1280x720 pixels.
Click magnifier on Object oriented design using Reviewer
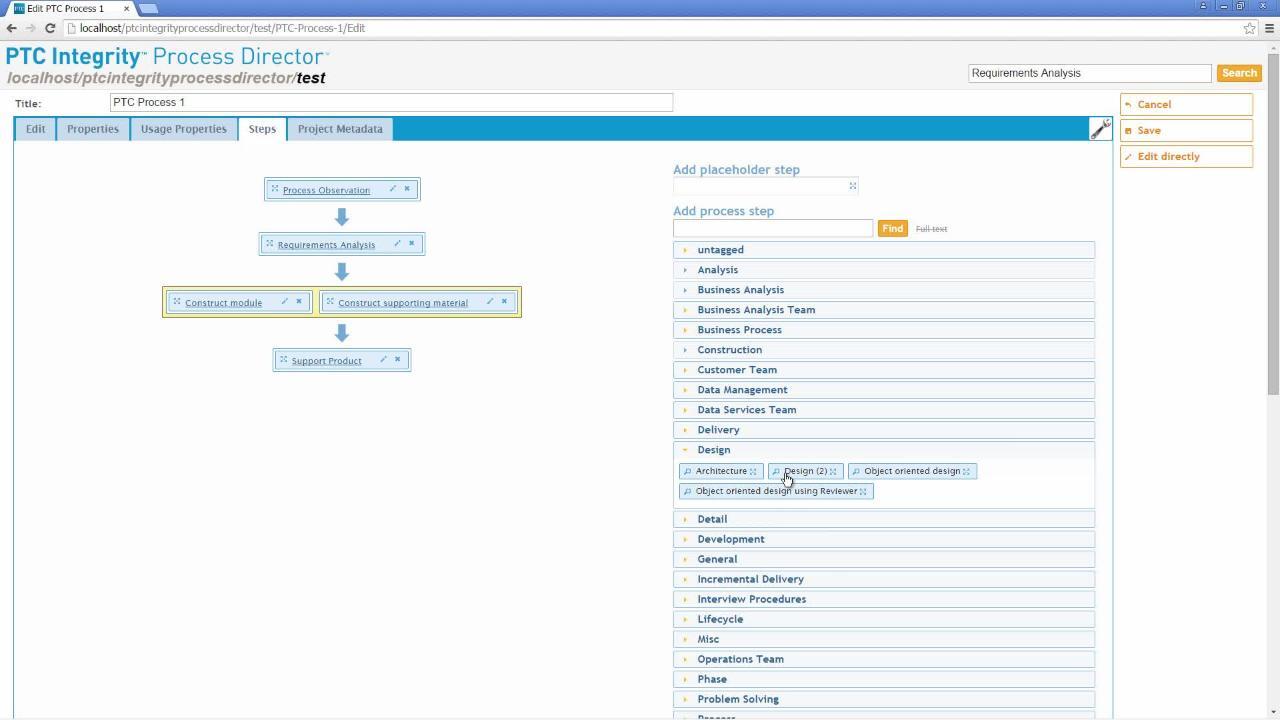(x=687, y=491)
